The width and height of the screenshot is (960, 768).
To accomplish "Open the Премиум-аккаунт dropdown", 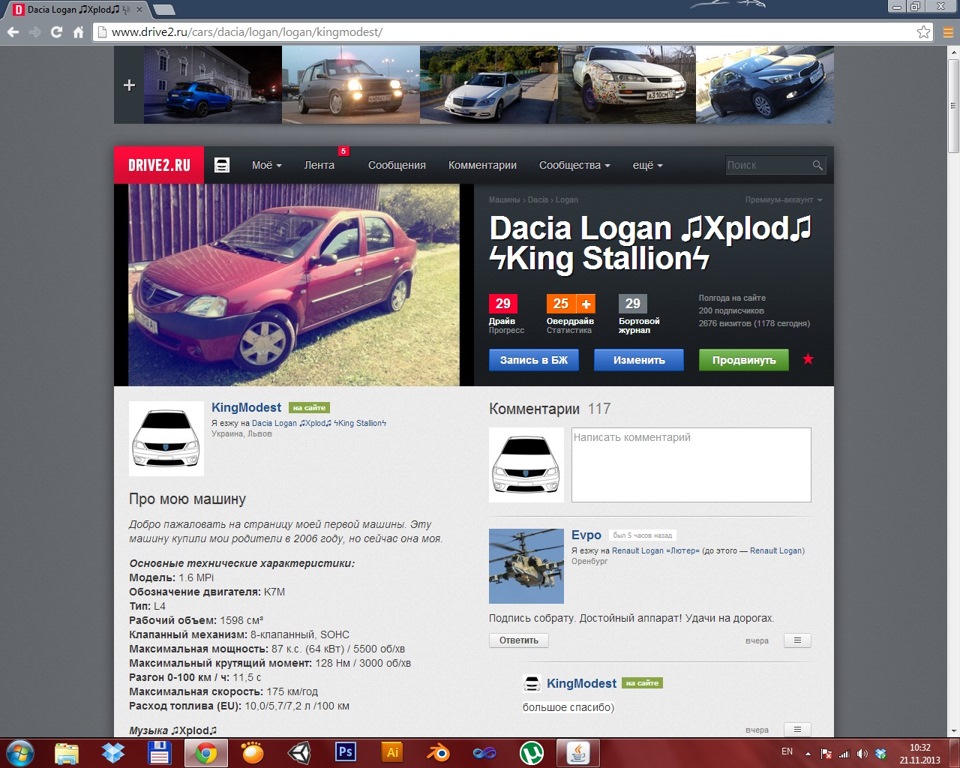I will point(783,200).
